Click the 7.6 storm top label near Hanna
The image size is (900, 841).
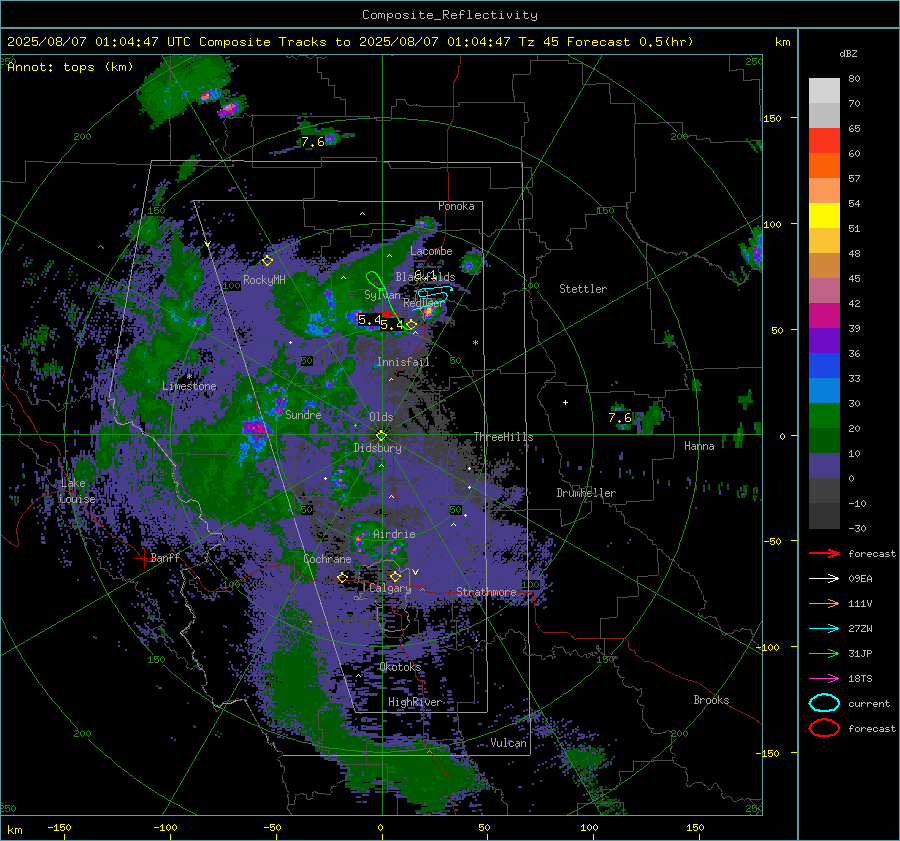pos(620,418)
